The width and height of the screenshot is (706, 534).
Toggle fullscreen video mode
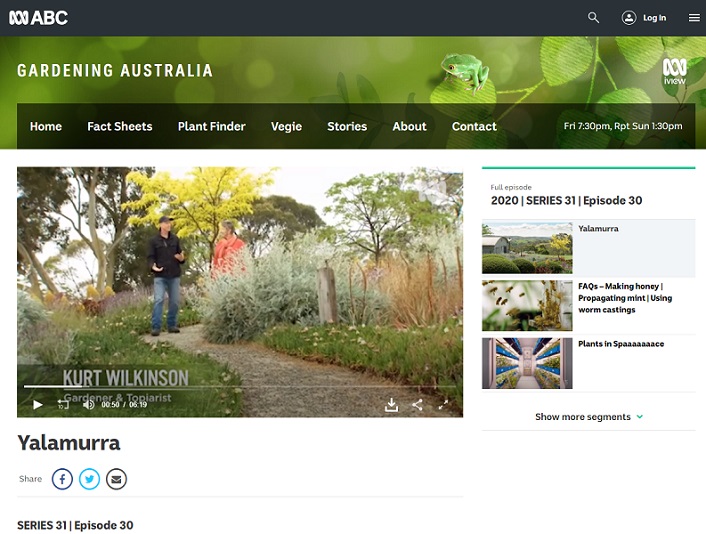(443, 404)
